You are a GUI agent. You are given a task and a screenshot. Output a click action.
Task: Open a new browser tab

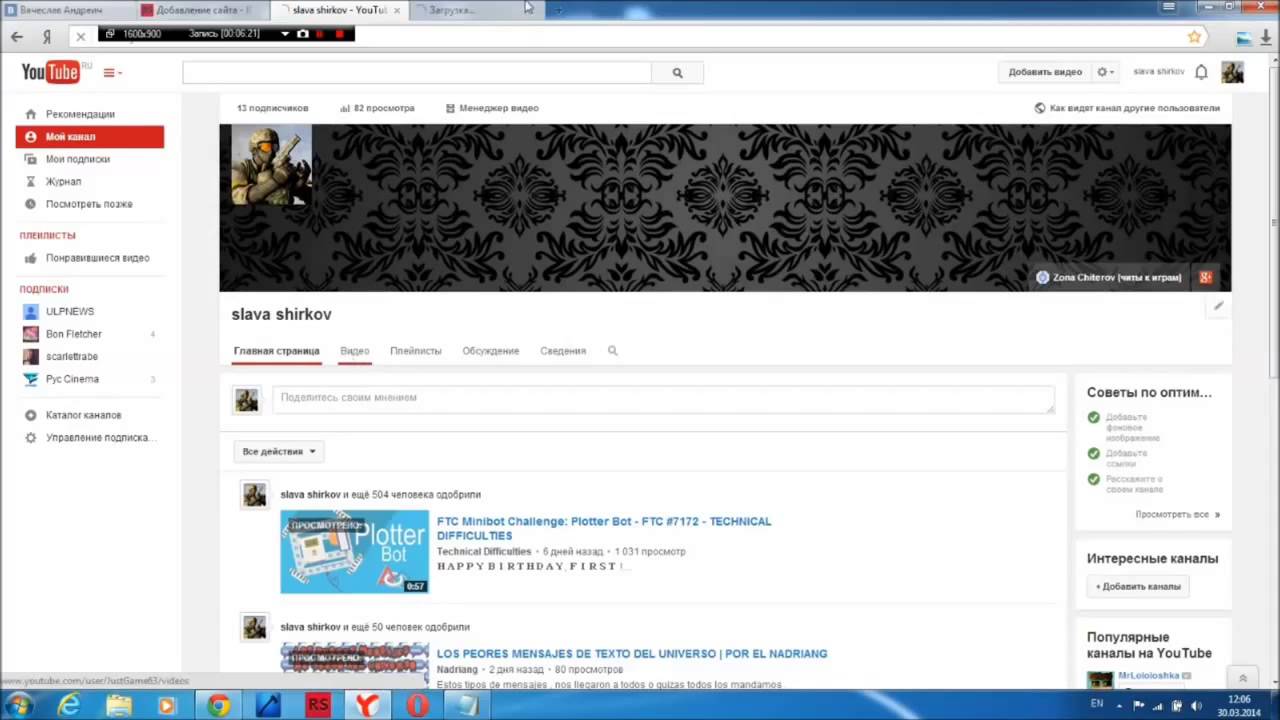click(558, 10)
